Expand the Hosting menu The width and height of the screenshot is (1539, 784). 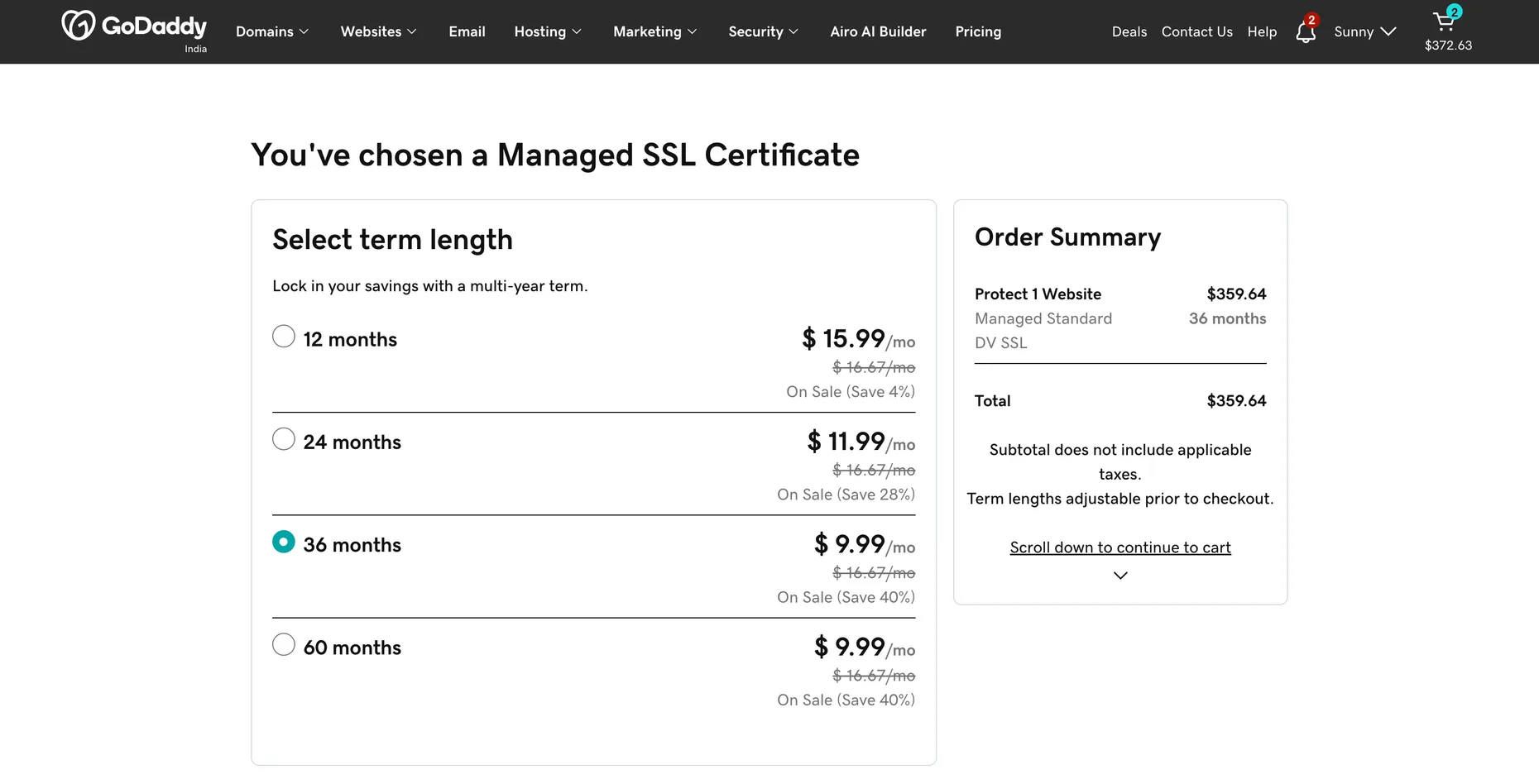click(x=548, y=31)
